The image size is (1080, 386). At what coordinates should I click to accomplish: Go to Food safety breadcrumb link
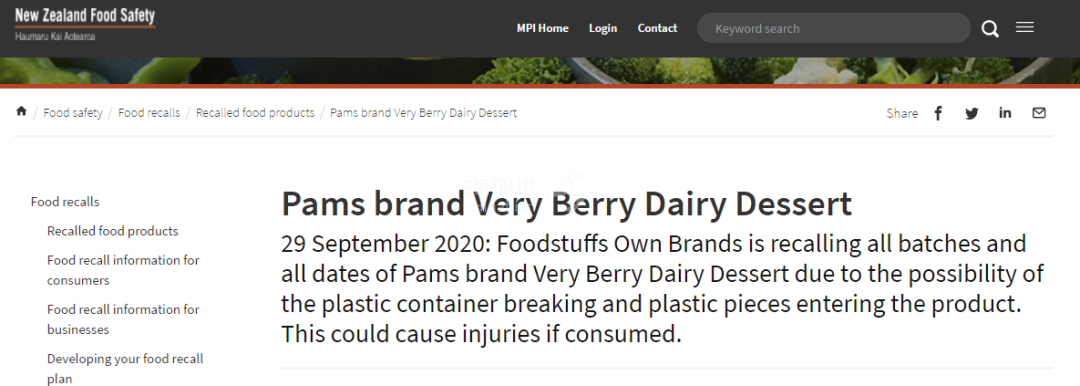pos(73,112)
